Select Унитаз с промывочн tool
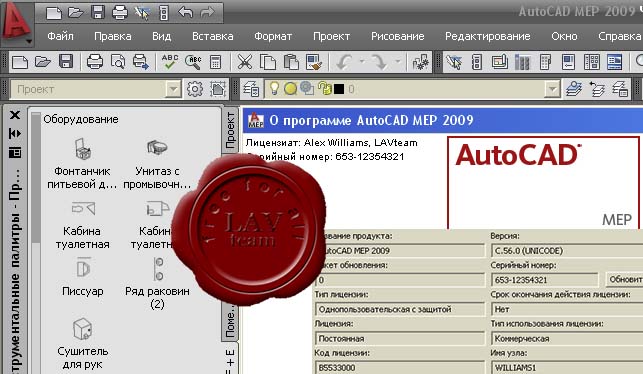 tap(157, 164)
